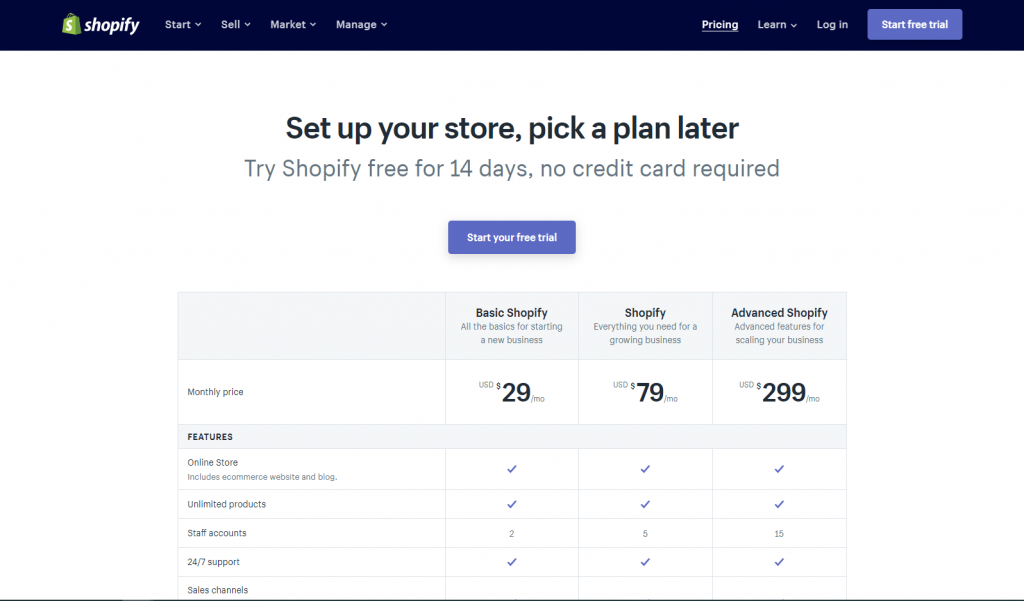This screenshot has width=1024, height=601.
Task: Click the Monthly price row label
Action: pyautogui.click(x=216, y=392)
